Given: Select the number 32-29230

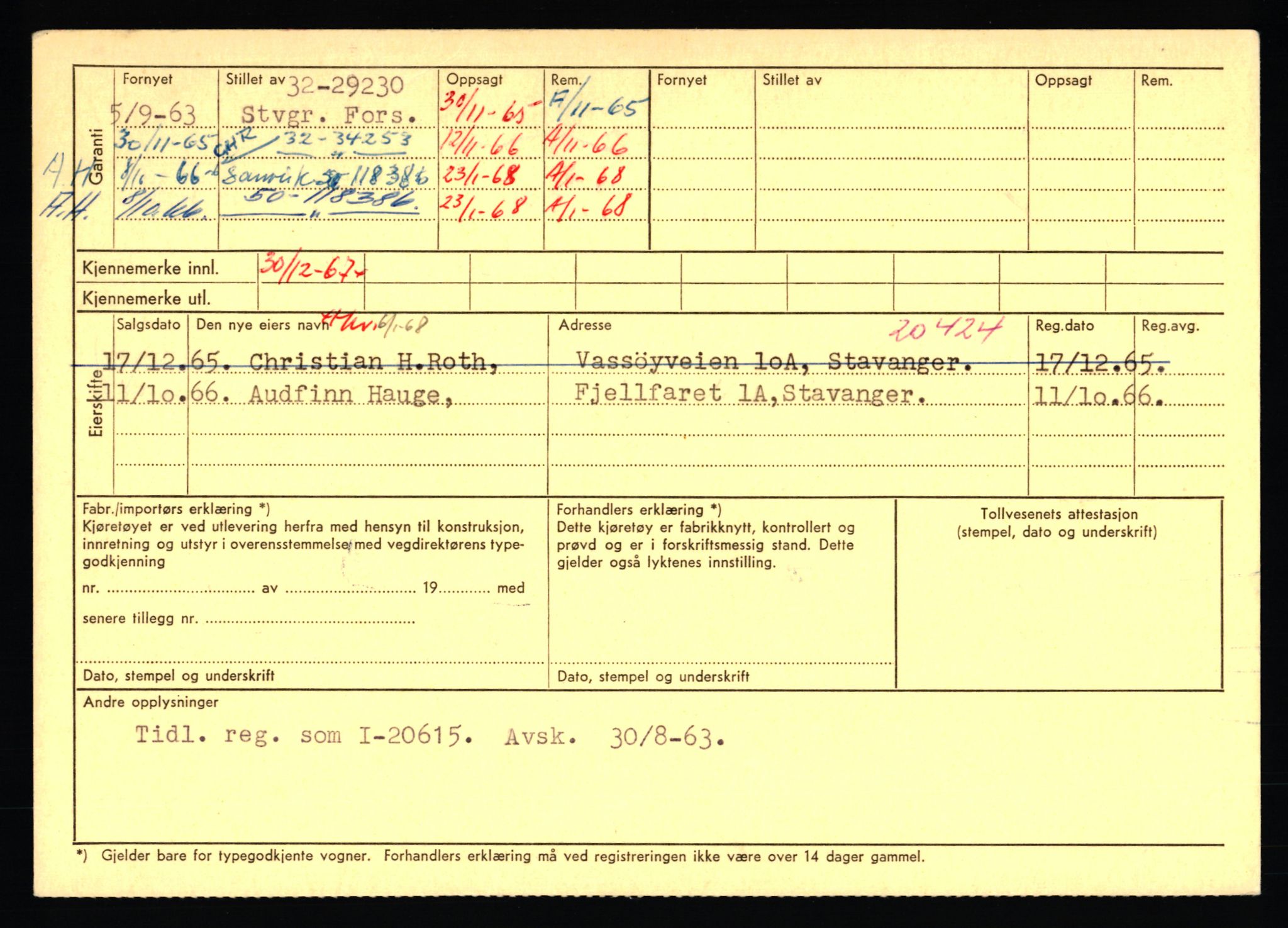Looking at the screenshot, I should click(x=345, y=86).
